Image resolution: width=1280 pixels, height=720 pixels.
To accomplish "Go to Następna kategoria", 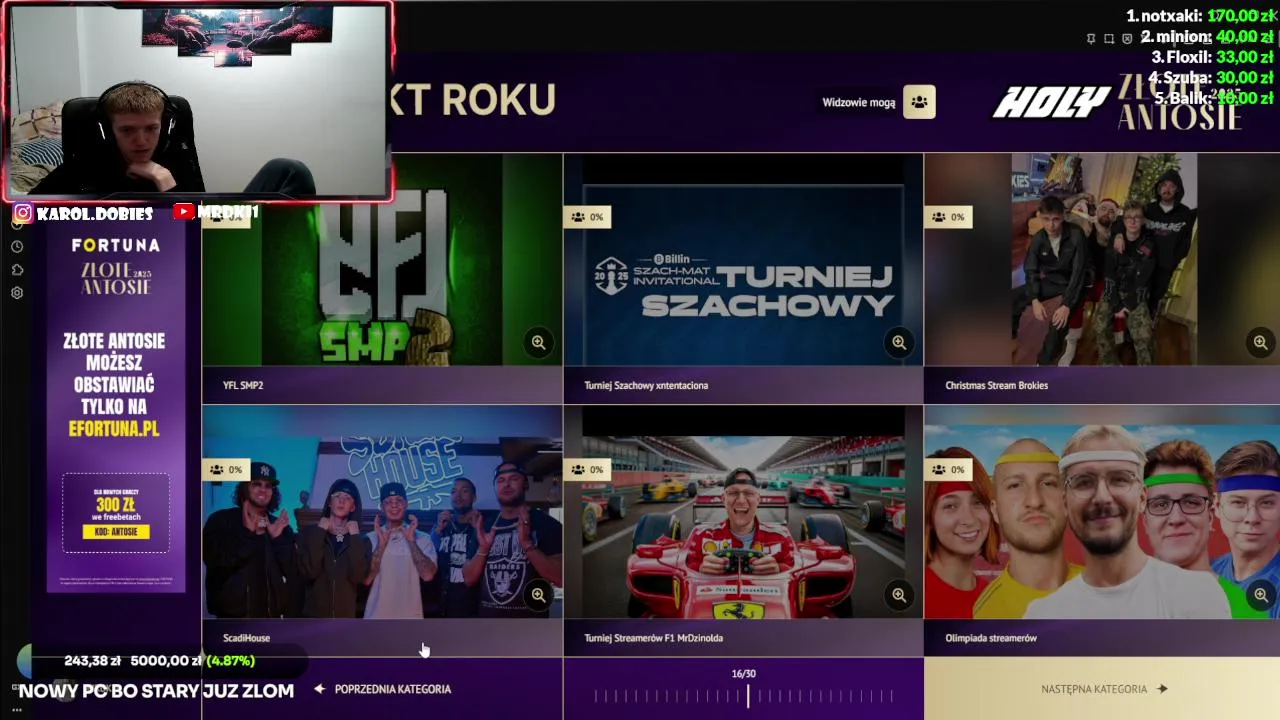I will [1104, 689].
